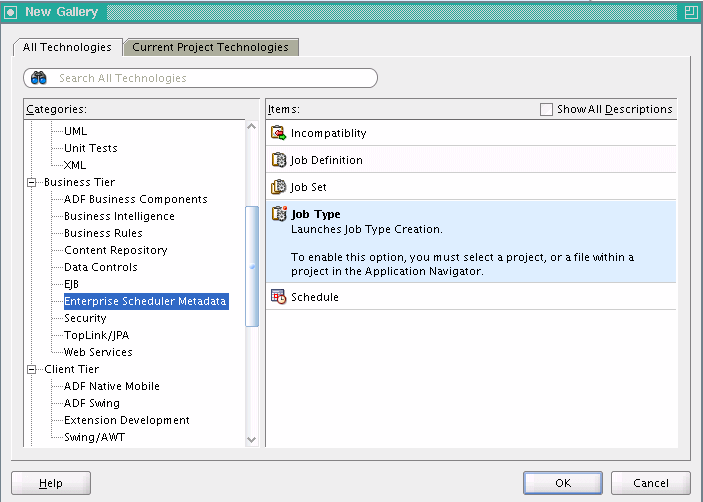Select Data Controls category
The height and width of the screenshot is (502, 703).
coord(100,267)
